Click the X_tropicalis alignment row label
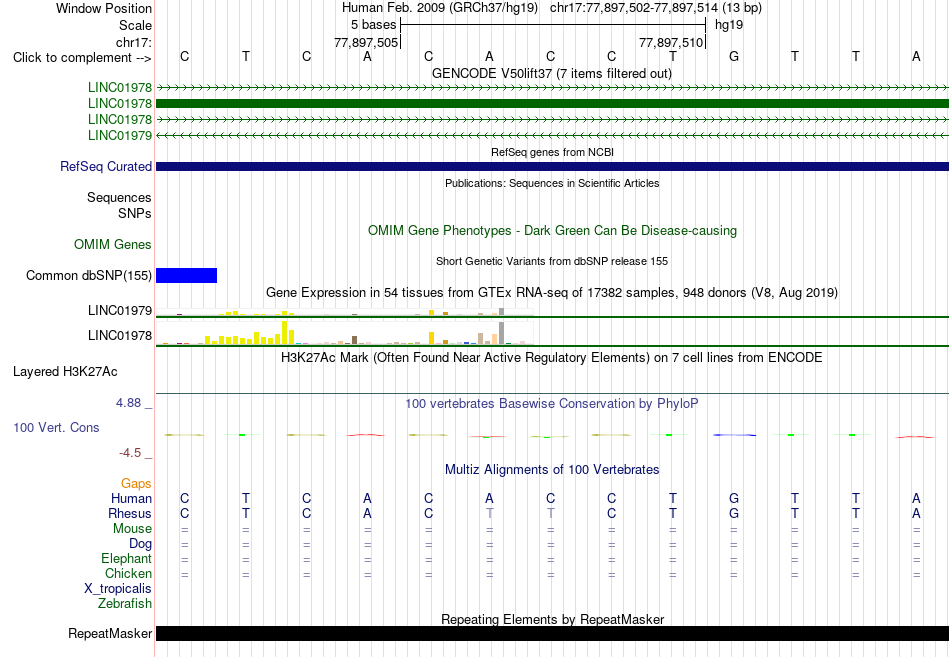 coord(118,589)
